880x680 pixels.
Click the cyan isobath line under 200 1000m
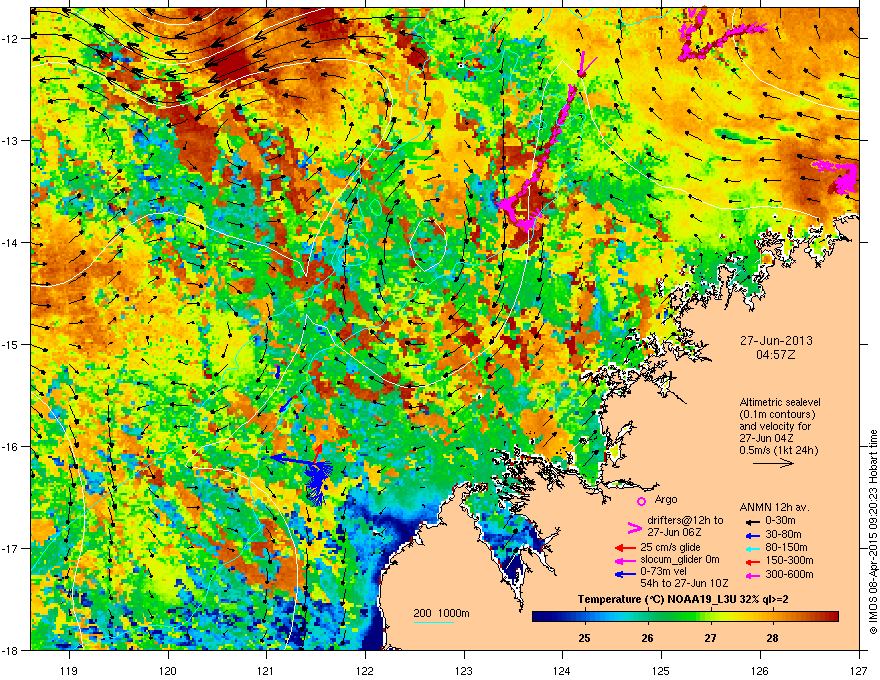[434, 622]
